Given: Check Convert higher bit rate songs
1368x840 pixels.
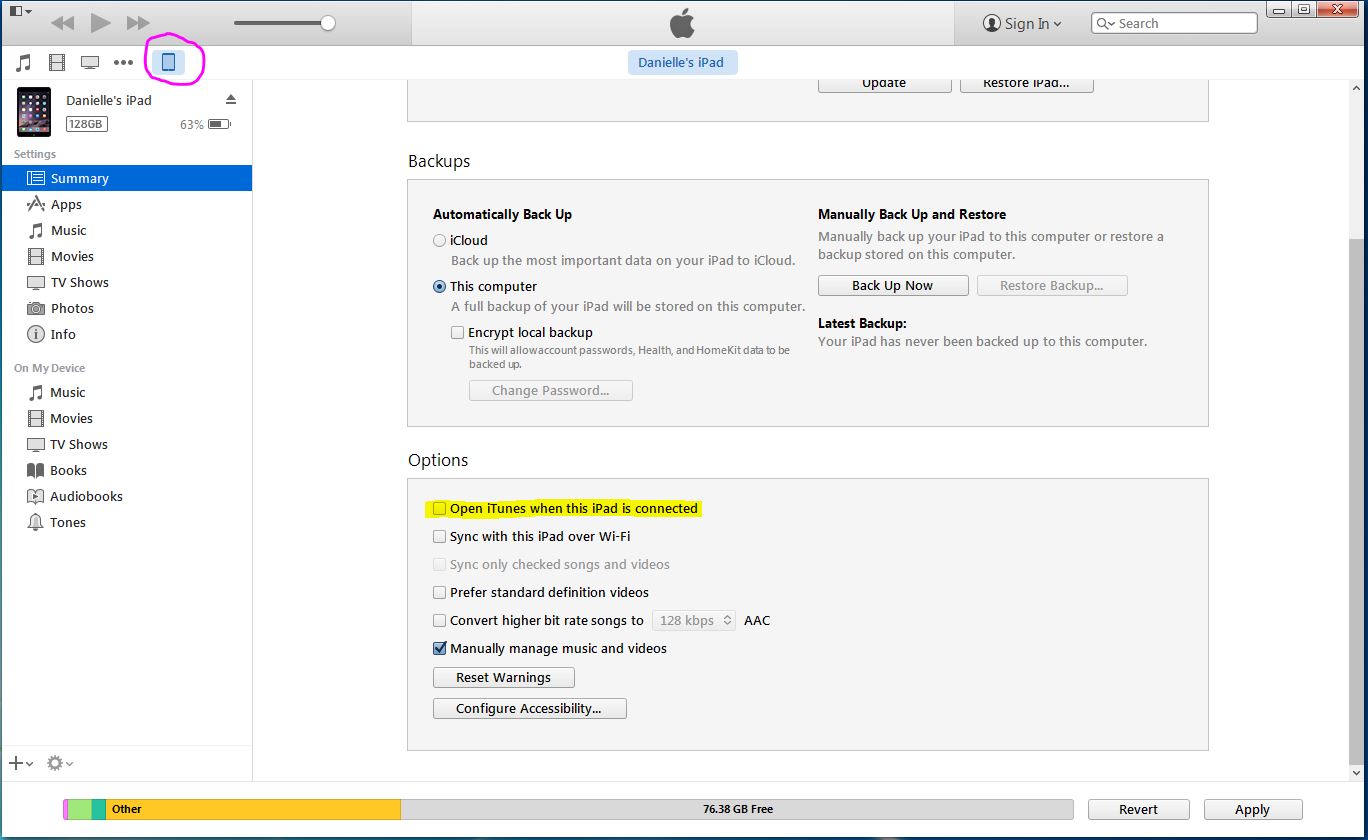Looking at the screenshot, I should [x=439, y=620].
